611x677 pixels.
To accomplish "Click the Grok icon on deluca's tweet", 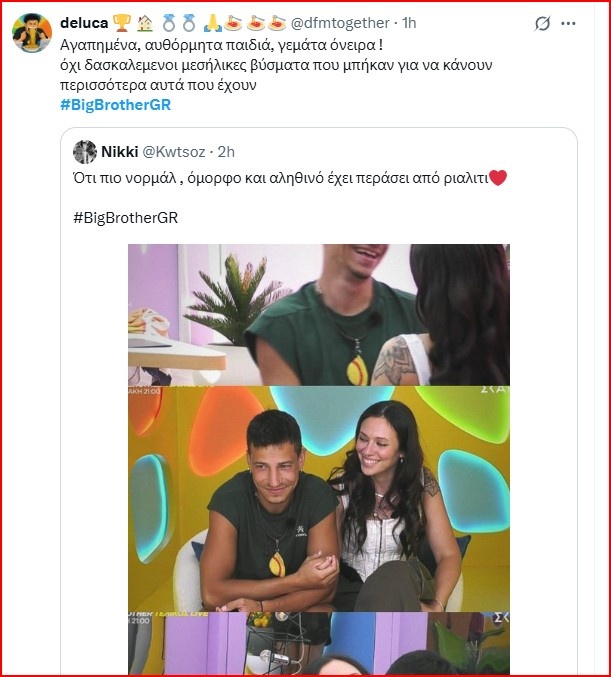I will [543, 23].
